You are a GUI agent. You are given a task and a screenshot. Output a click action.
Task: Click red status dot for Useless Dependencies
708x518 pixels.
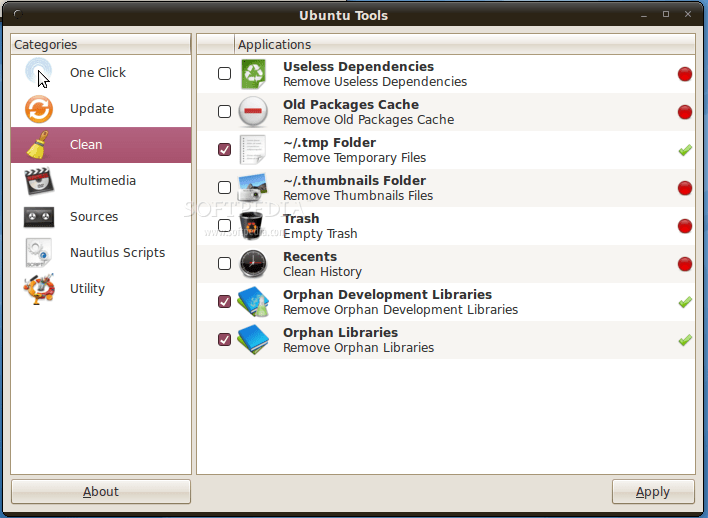[685, 74]
